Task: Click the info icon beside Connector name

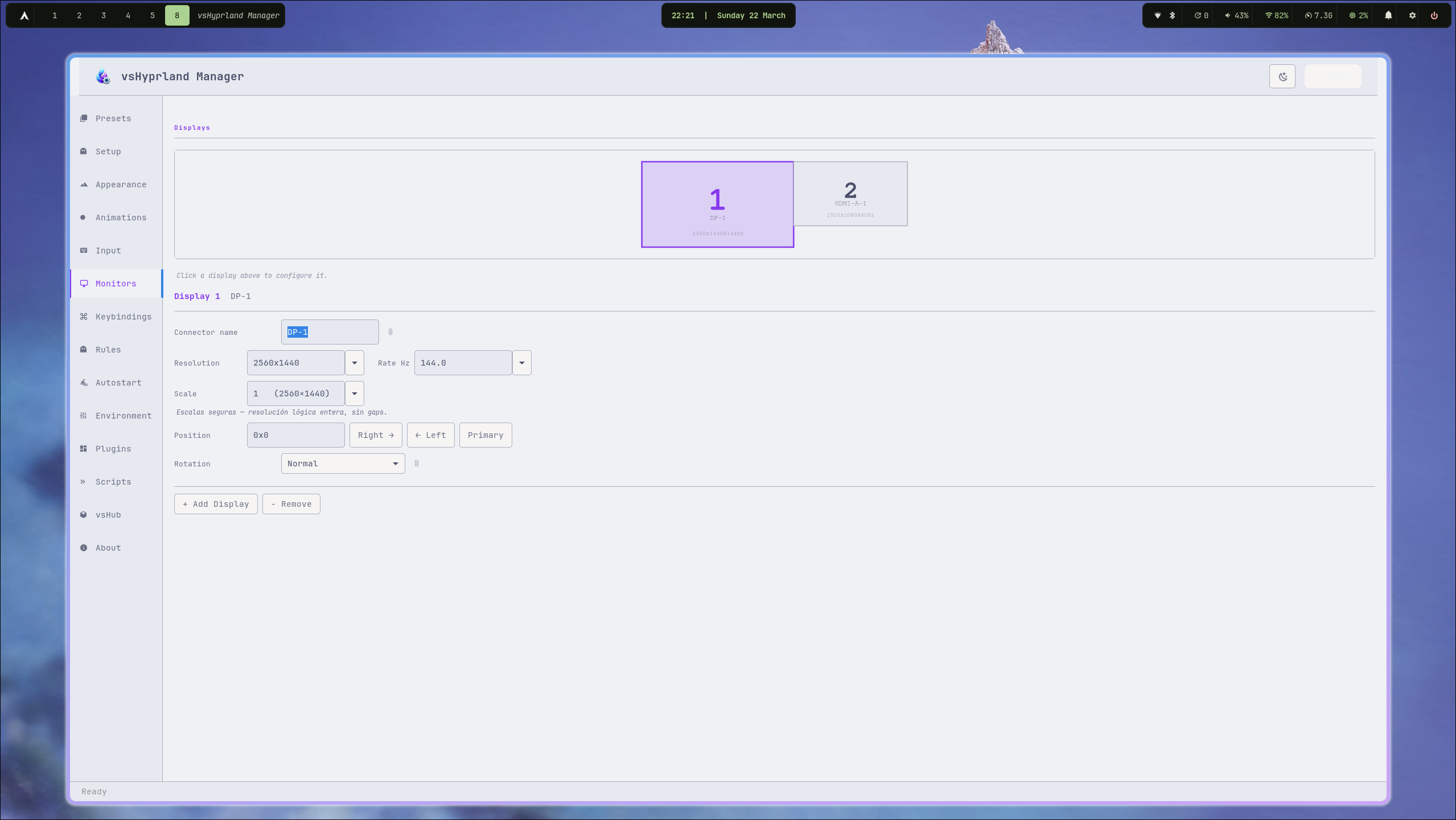Action: [390, 332]
